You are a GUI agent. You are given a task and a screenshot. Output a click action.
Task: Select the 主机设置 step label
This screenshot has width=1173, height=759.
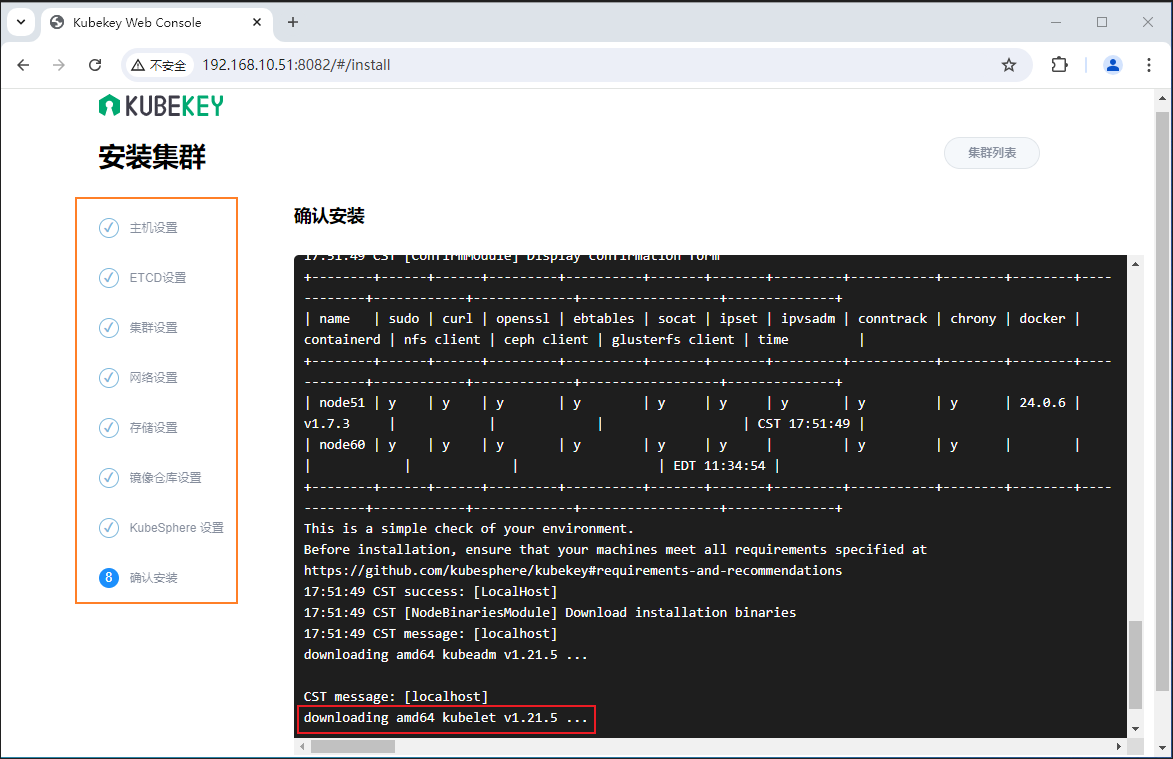153,227
